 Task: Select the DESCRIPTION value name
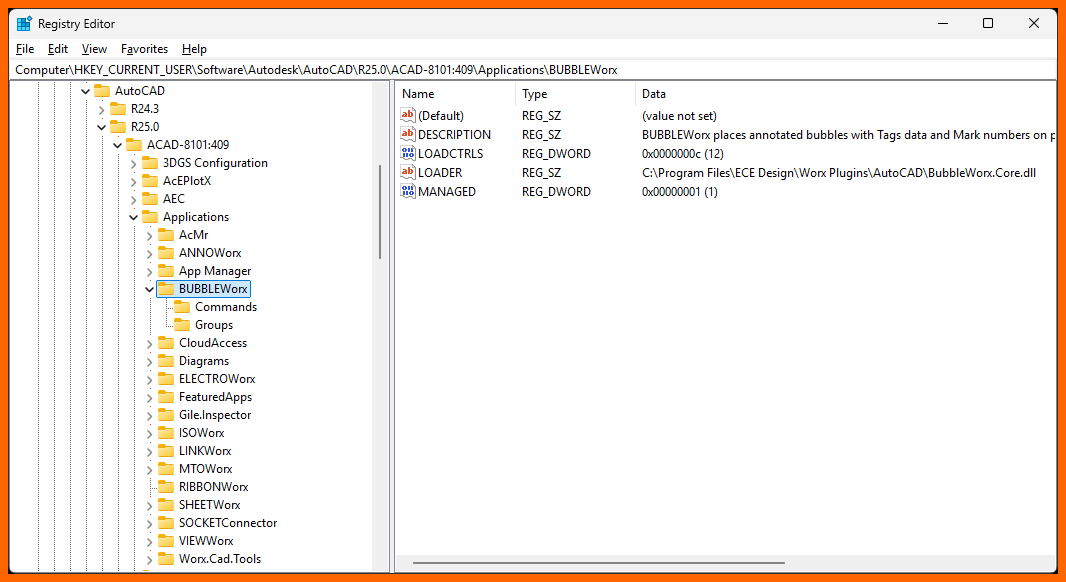[x=454, y=135]
